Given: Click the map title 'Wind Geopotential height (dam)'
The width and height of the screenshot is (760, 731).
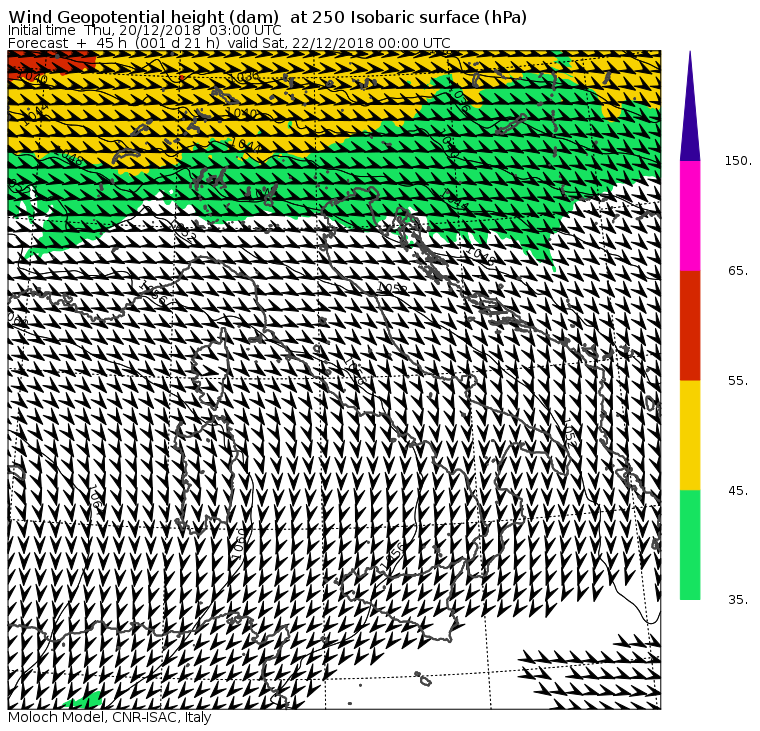Looking at the screenshot, I should click(144, 17).
